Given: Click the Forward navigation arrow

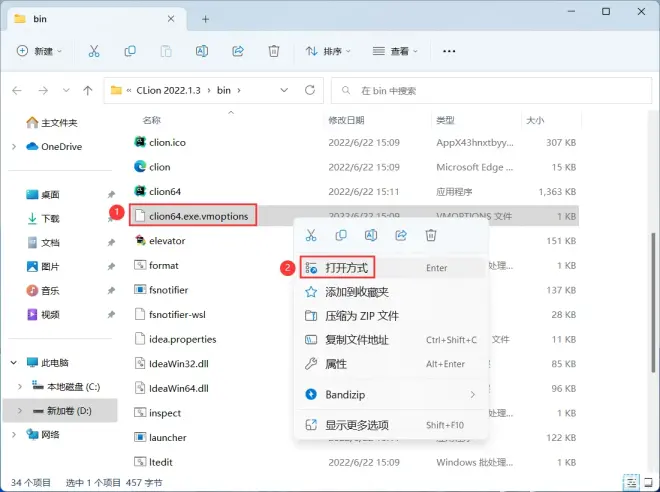Looking at the screenshot, I should pyautogui.click(x=43, y=90).
